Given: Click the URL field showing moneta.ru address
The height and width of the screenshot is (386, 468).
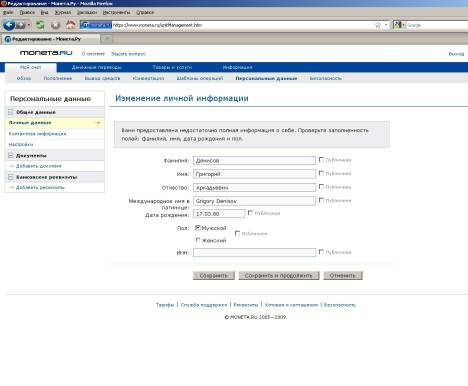Looking at the screenshot, I should click(x=243, y=25).
